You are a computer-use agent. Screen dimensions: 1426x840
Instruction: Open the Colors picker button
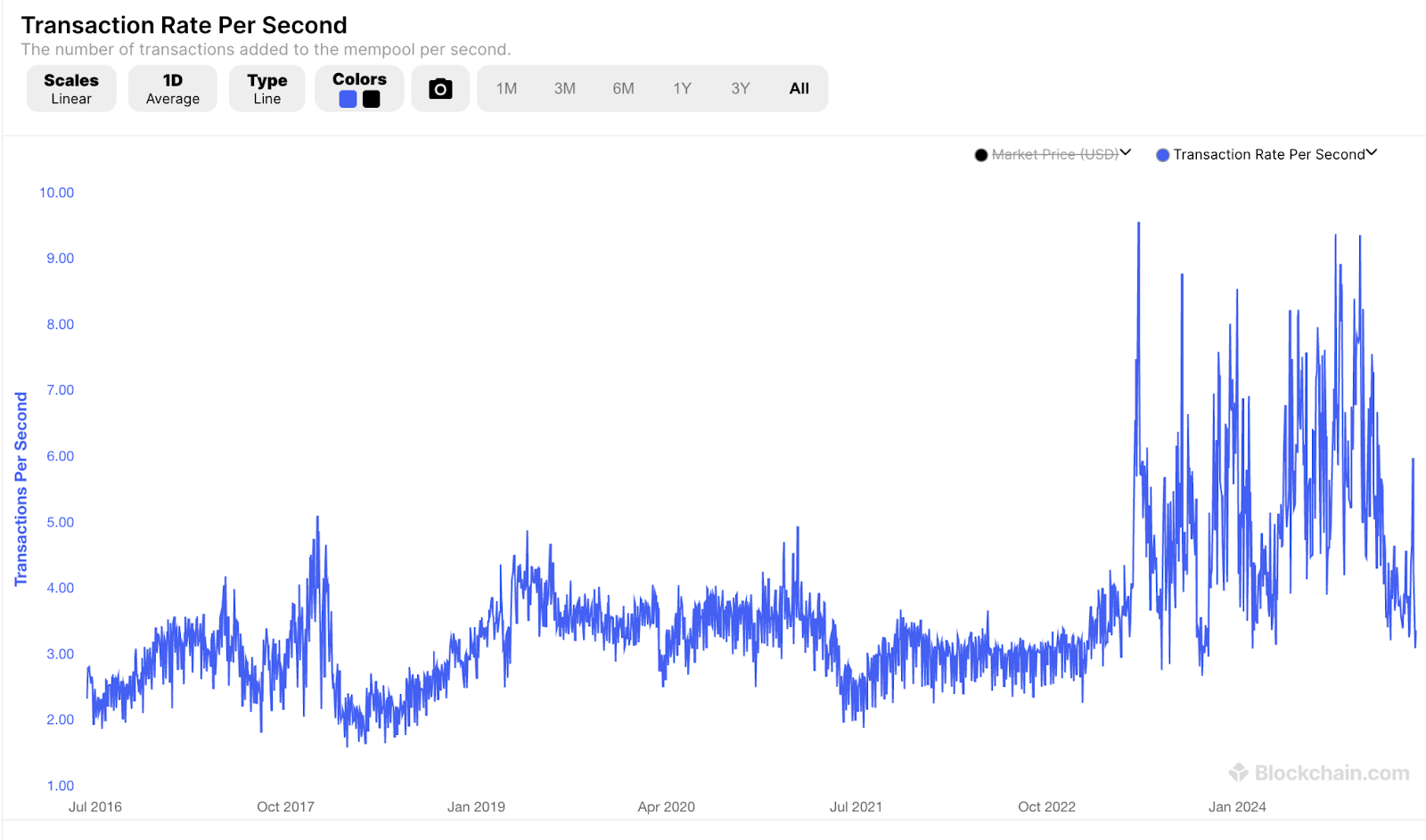coord(359,88)
